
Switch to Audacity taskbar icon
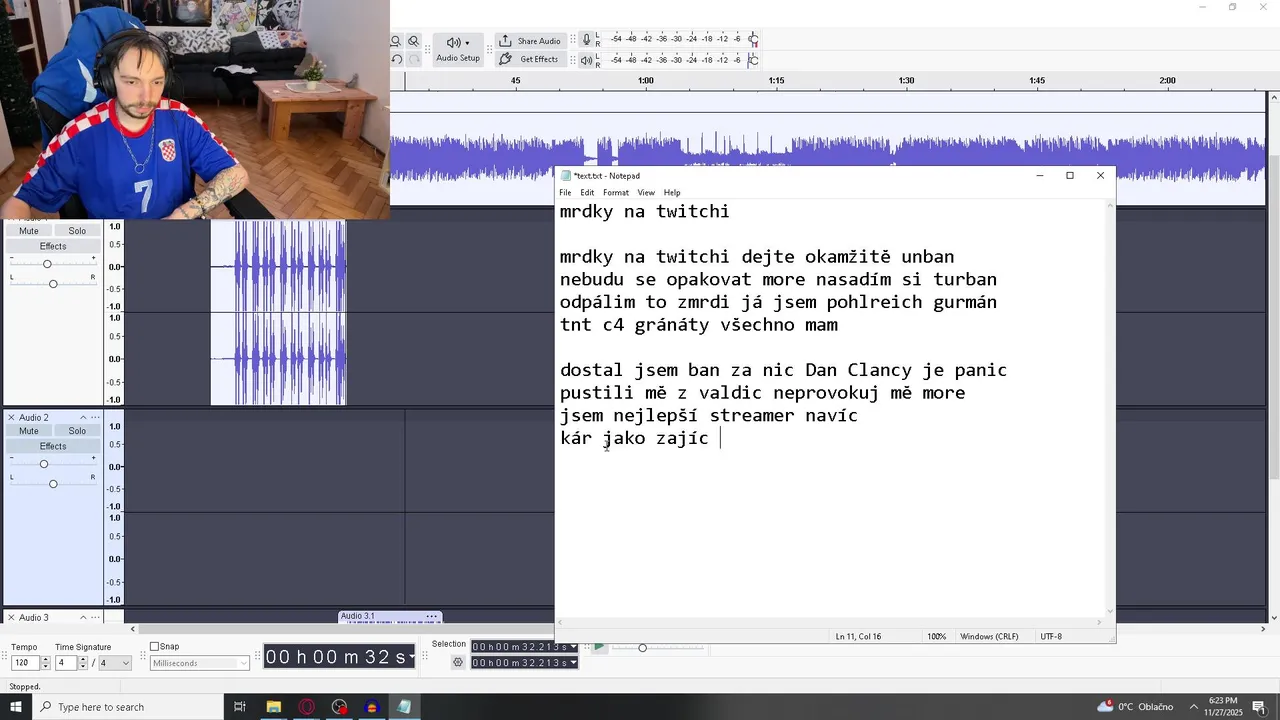click(x=372, y=707)
